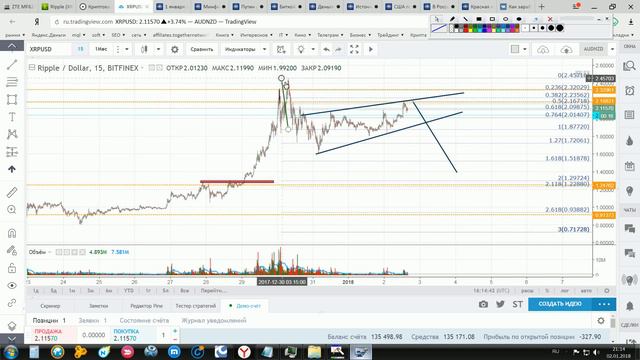This screenshot has height=360, width=640.
Task: Select the text annotation tool
Action: tap(12, 117)
